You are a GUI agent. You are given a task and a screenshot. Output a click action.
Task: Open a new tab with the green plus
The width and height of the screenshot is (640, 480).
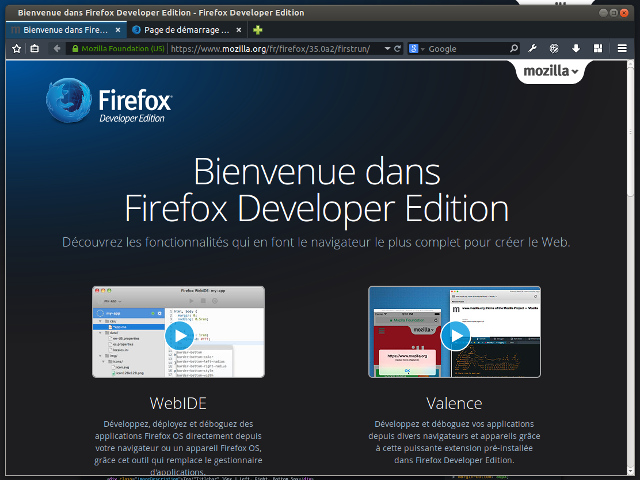[x=258, y=30]
